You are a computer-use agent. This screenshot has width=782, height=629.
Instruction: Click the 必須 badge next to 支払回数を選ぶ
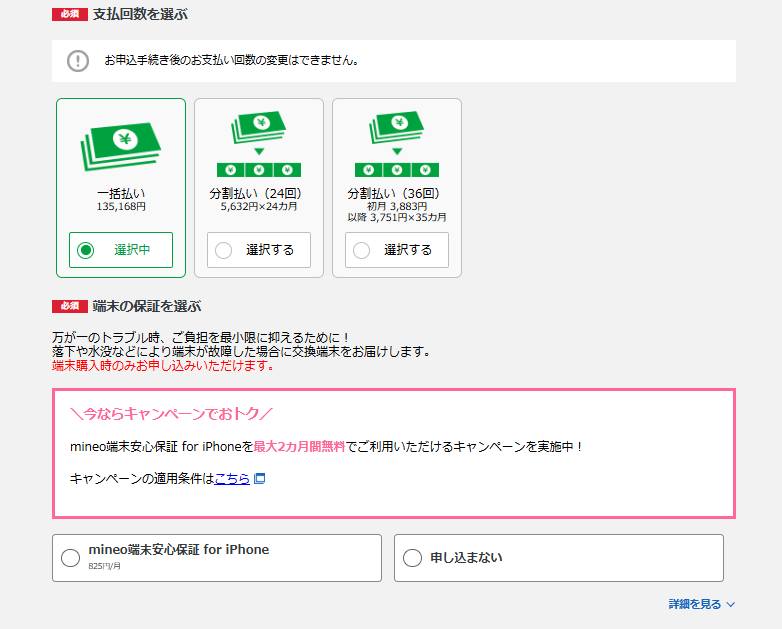[x=69, y=15]
